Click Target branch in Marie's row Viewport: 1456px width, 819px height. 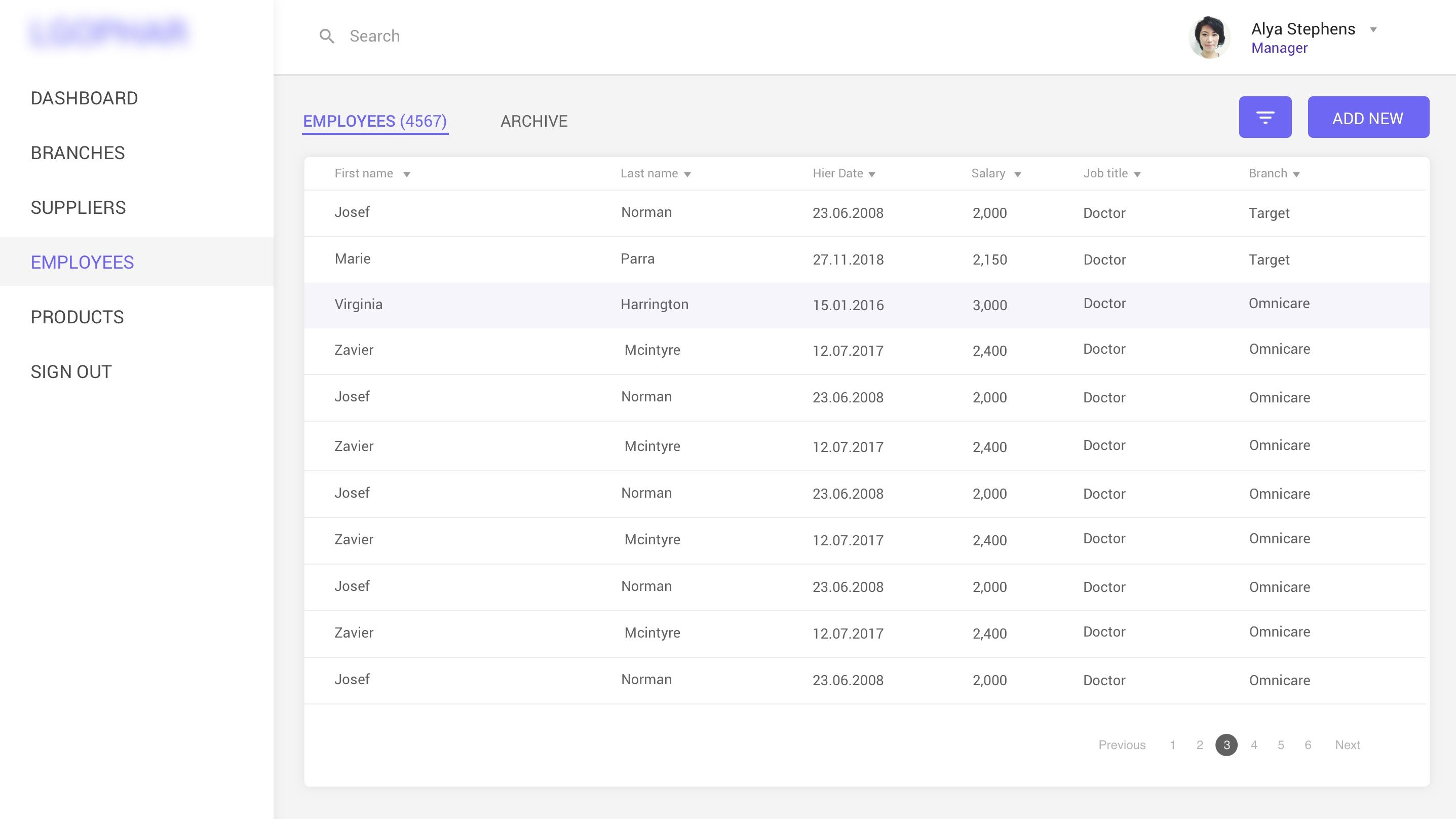pyautogui.click(x=1269, y=260)
